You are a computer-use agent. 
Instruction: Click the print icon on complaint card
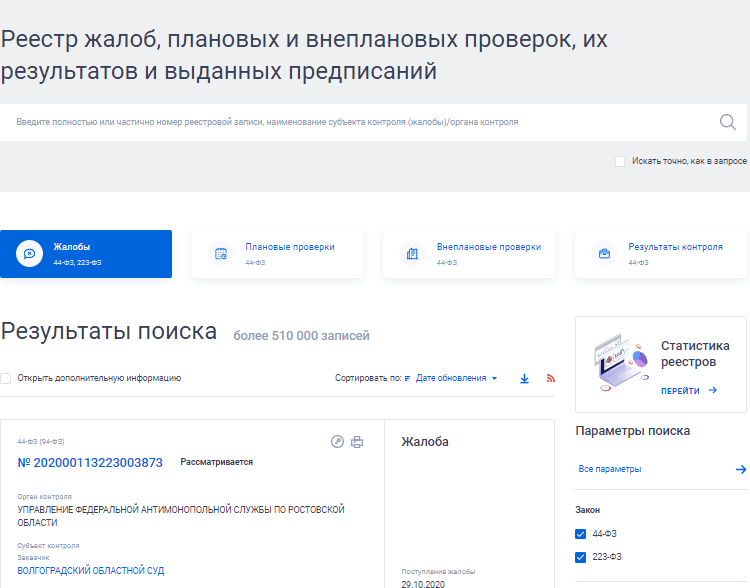click(357, 442)
